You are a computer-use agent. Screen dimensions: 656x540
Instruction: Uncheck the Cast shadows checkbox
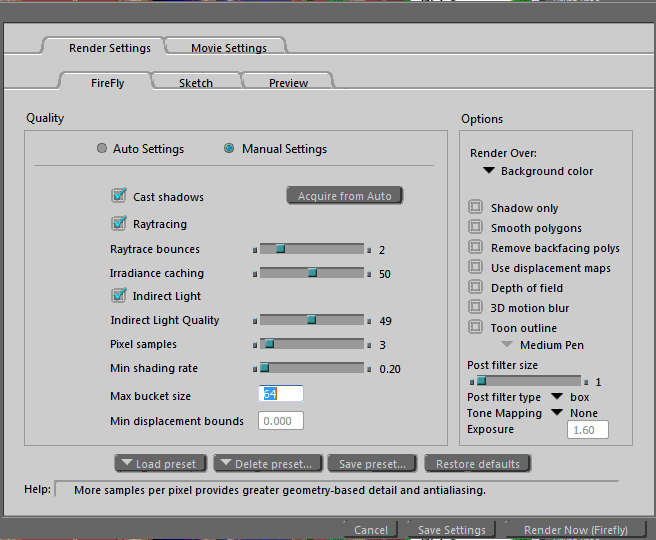120,197
